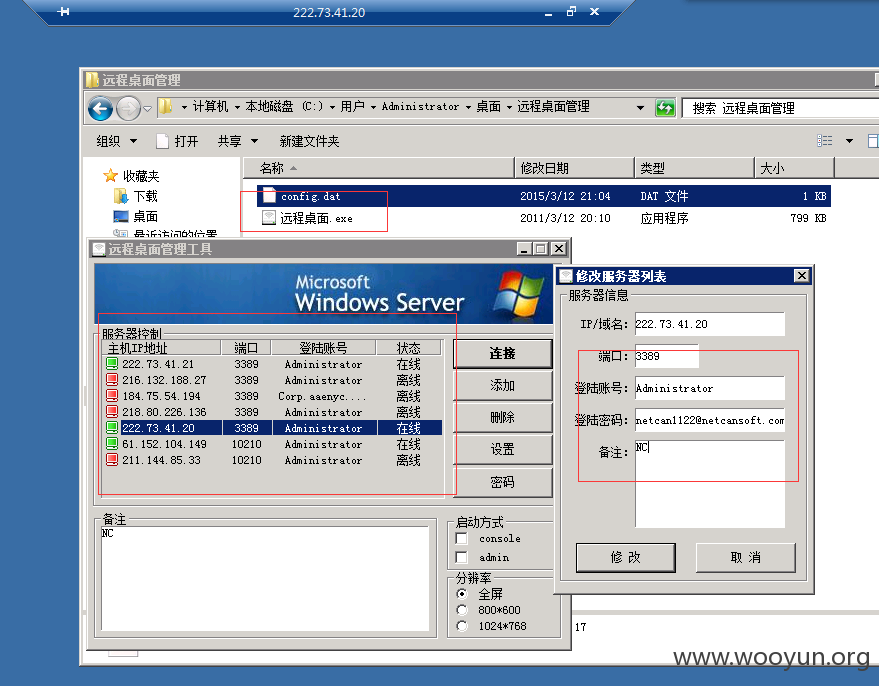Click 新建文件夹 in the Explorer toolbar
Viewport: 879px width, 686px height.
(x=309, y=141)
